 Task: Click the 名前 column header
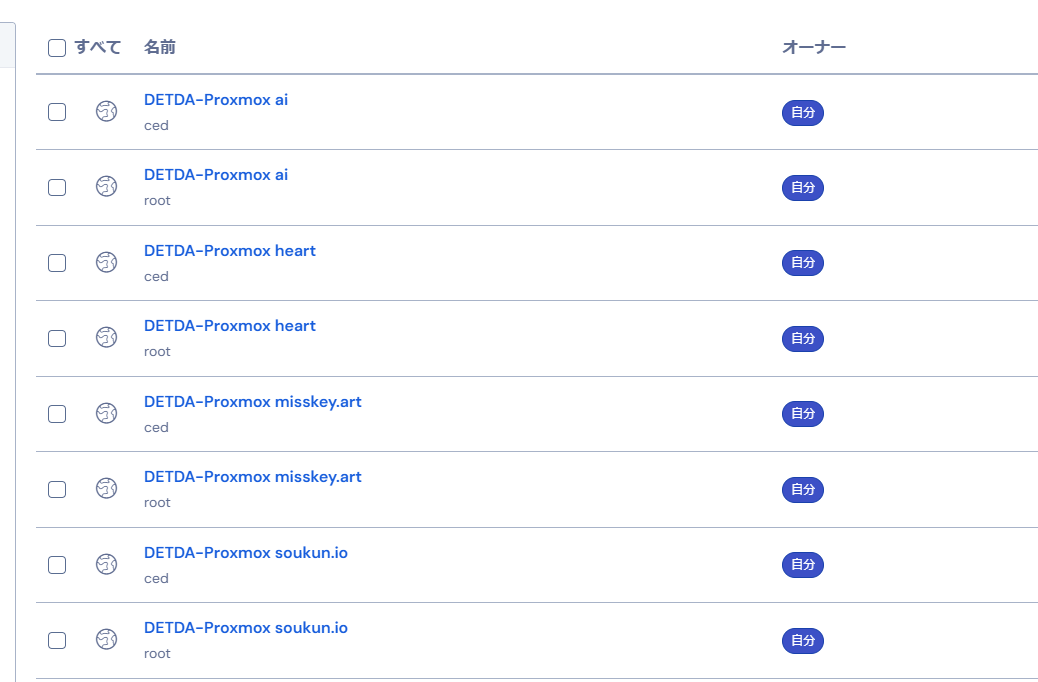(160, 47)
